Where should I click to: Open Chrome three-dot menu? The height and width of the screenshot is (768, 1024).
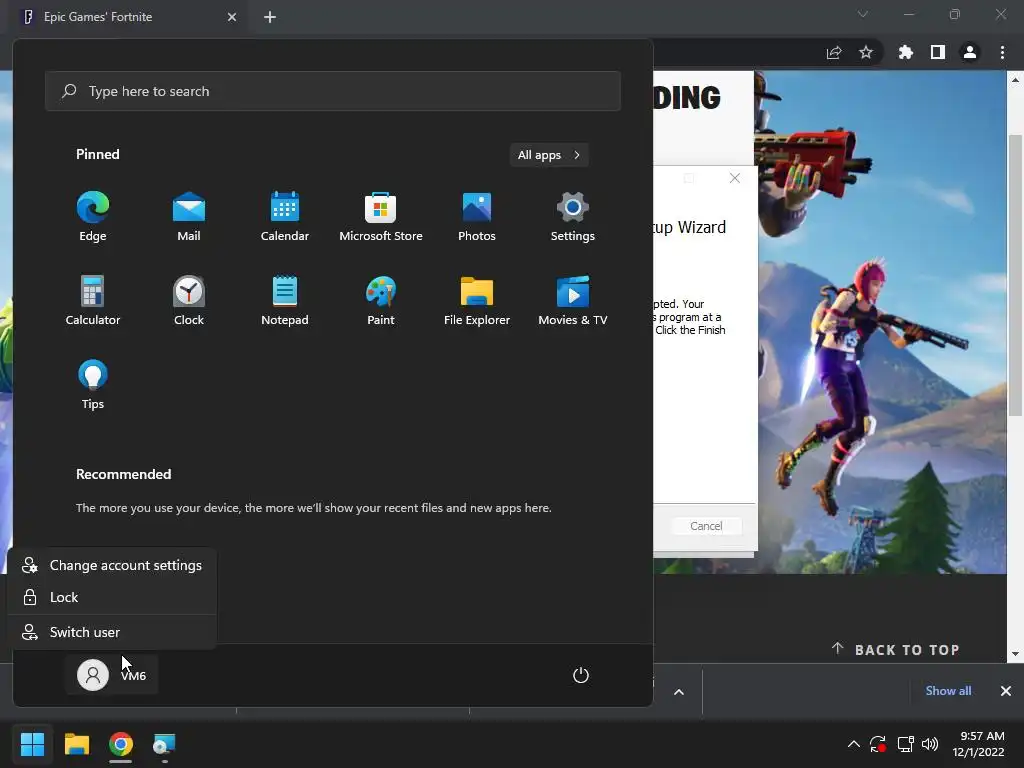coord(1002,52)
